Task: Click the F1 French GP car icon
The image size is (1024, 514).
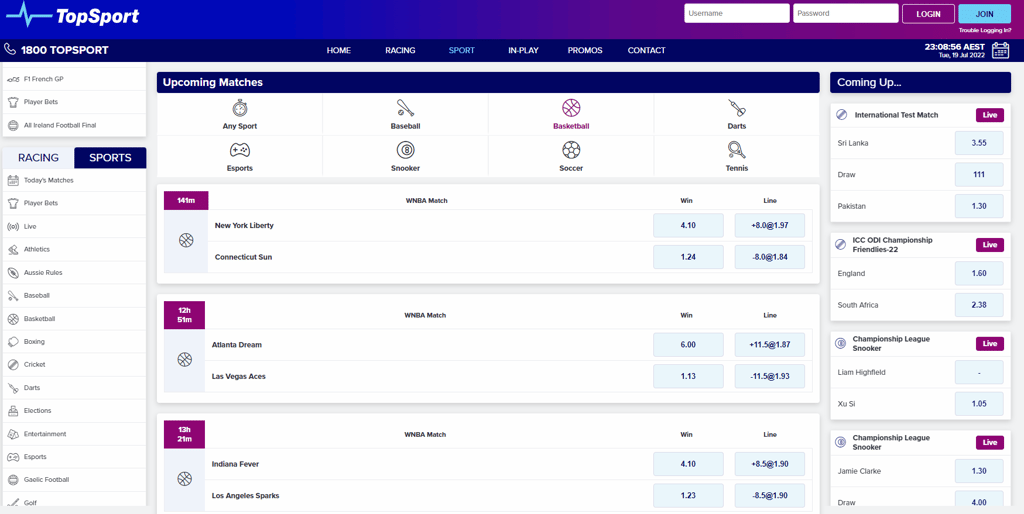Action: 12,79
